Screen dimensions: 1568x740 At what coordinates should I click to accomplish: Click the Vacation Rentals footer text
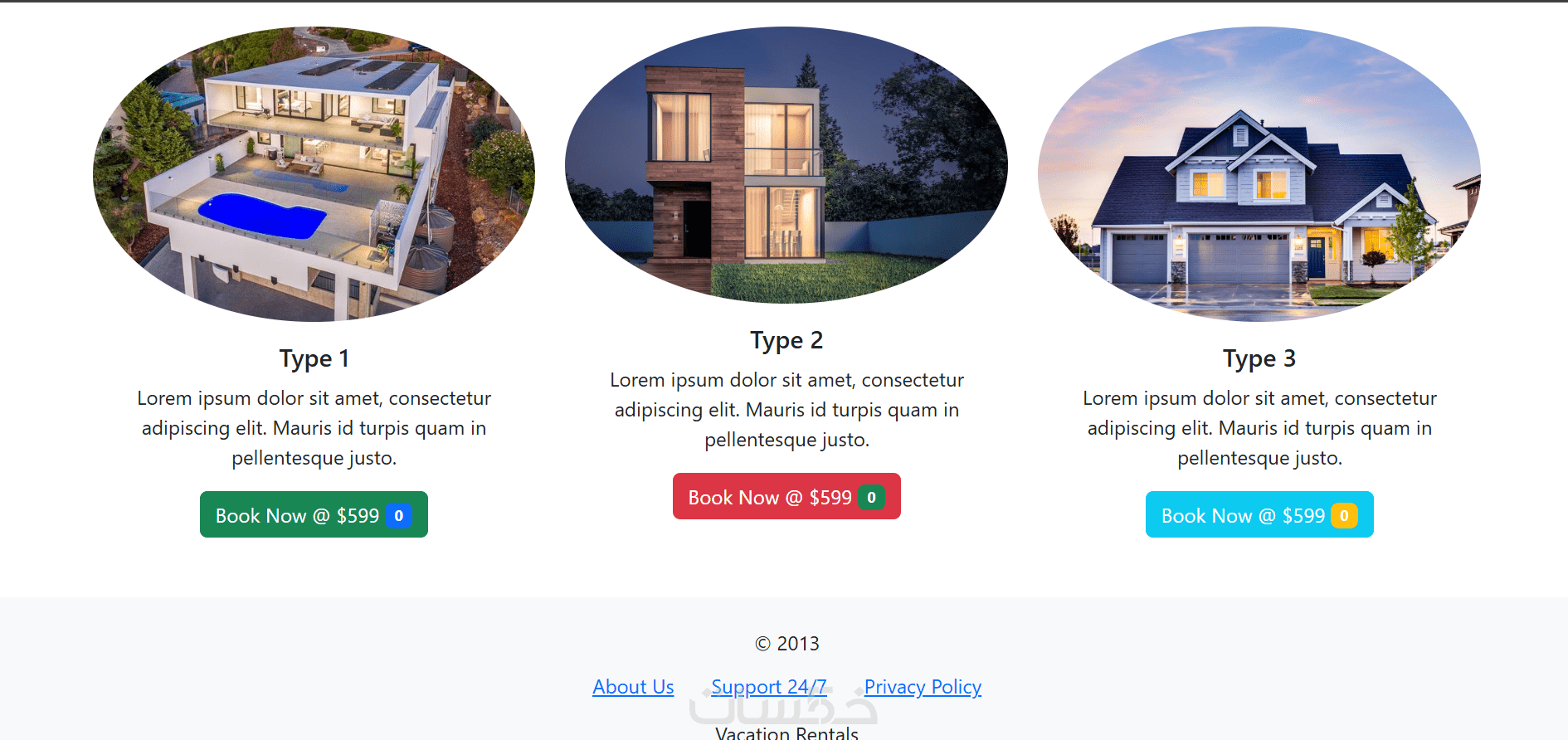(786, 733)
